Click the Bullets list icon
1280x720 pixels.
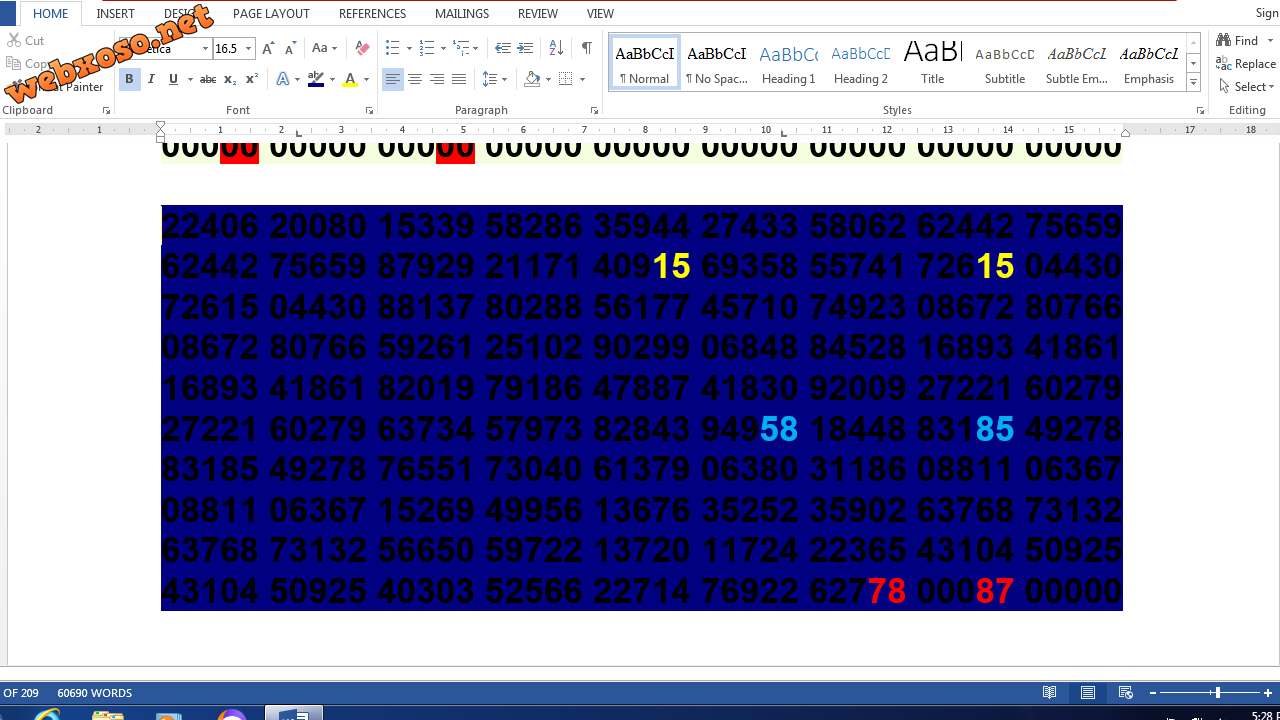tap(392, 48)
